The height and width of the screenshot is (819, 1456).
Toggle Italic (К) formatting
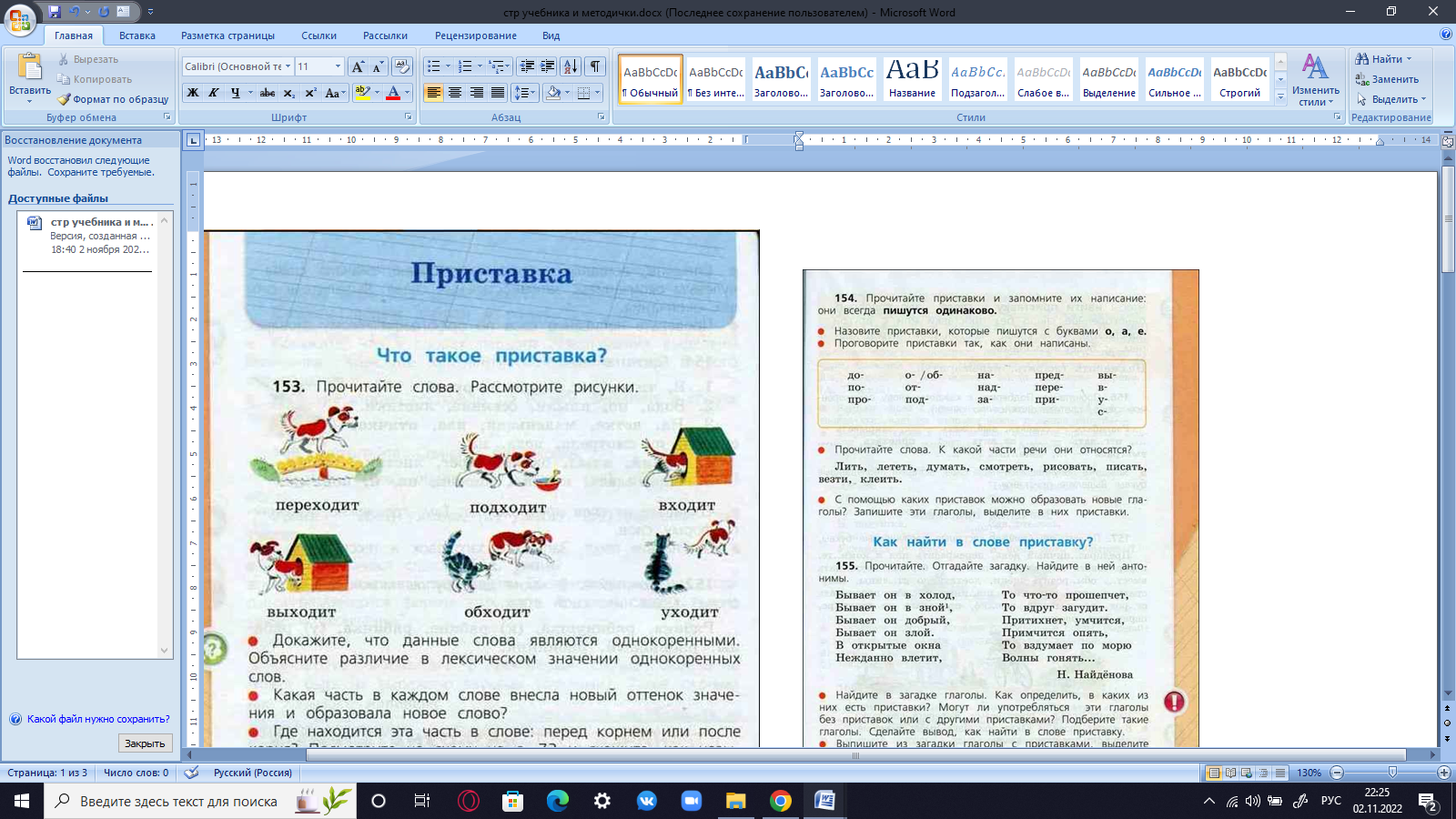tap(214, 93)
